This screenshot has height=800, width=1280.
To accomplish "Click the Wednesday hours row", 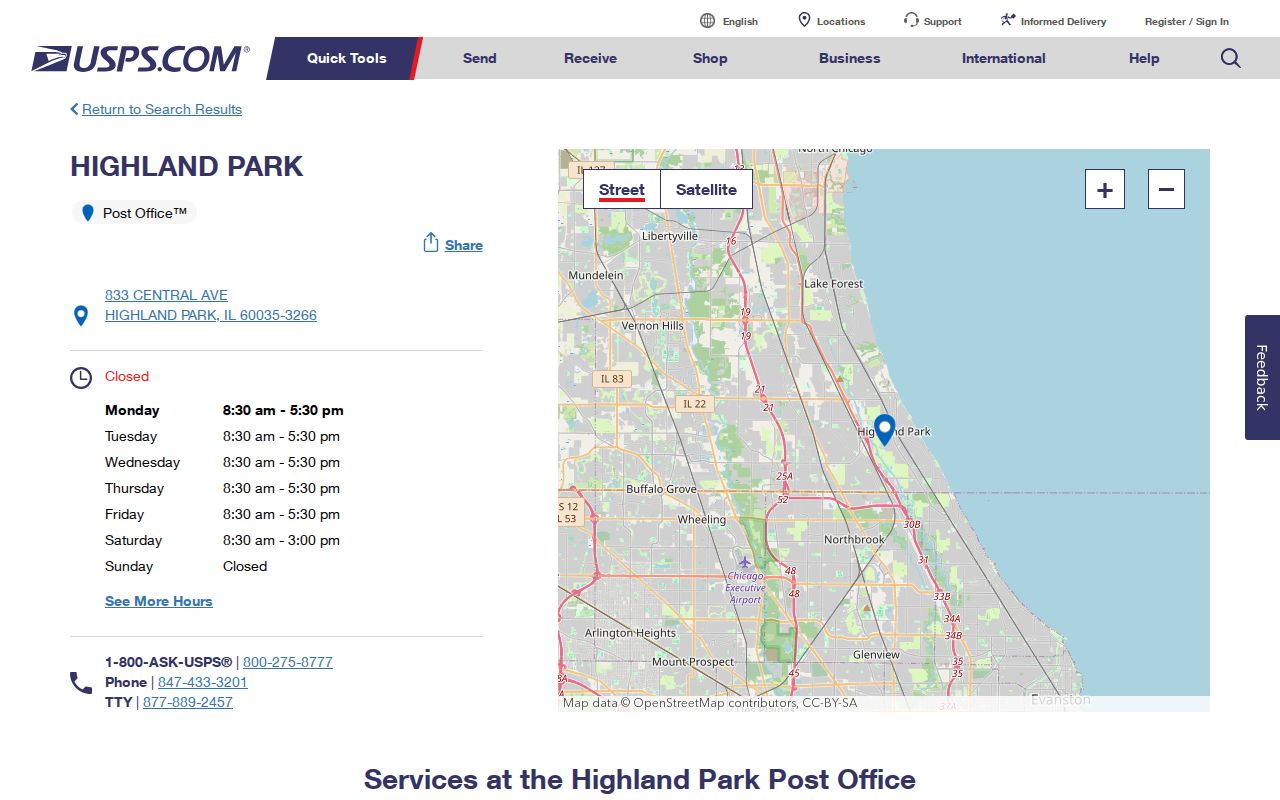I will click(222, 462).
